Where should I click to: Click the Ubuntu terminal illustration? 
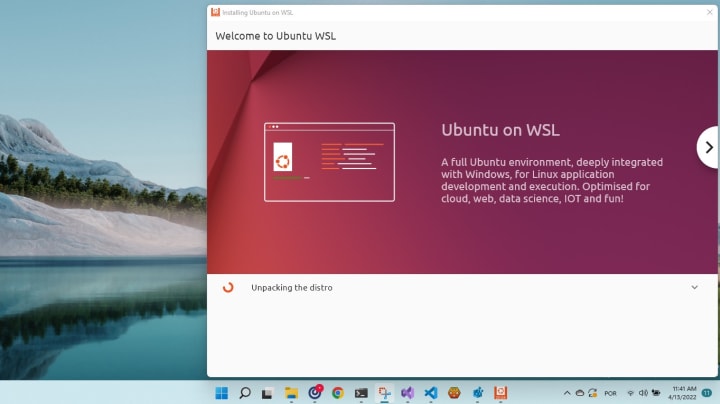pyautogui.click(x=329, y=162)
